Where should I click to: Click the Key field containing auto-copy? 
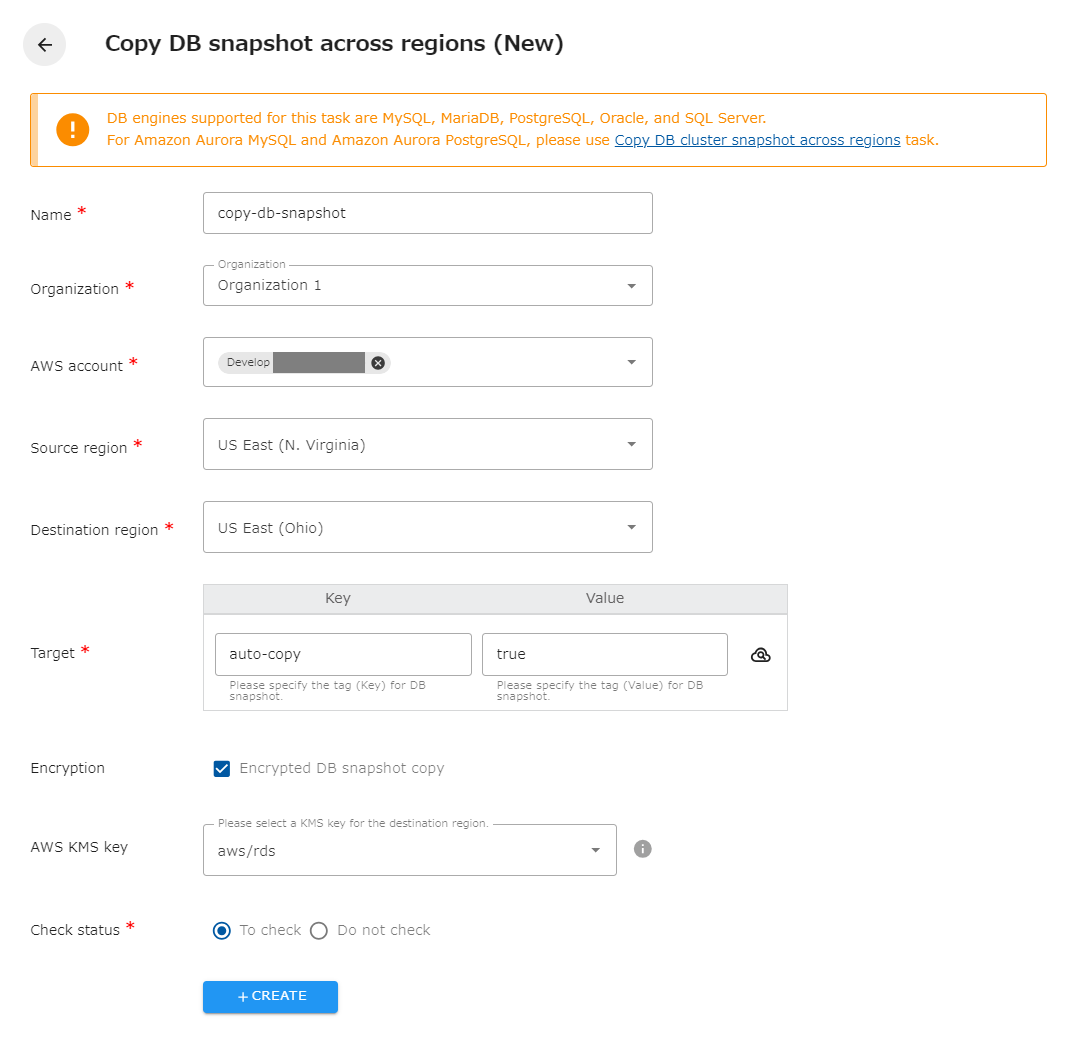[x=343, y=654]
